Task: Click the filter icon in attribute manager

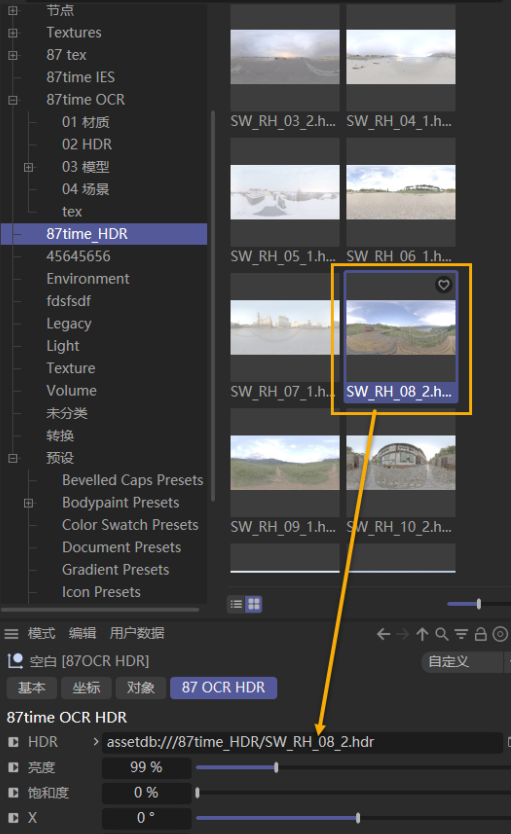Action: 461,634
